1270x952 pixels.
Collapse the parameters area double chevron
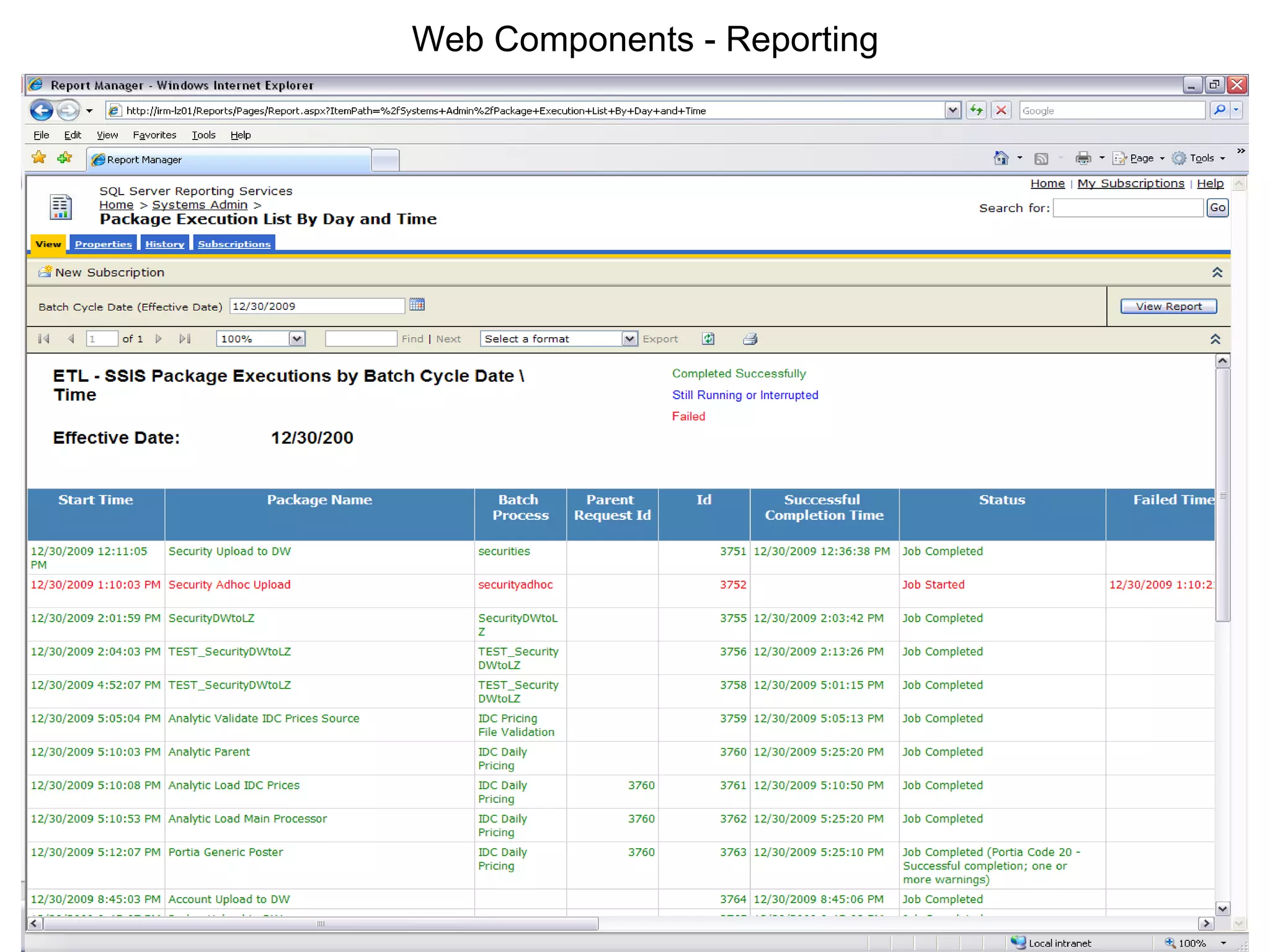click(1217, 272)
